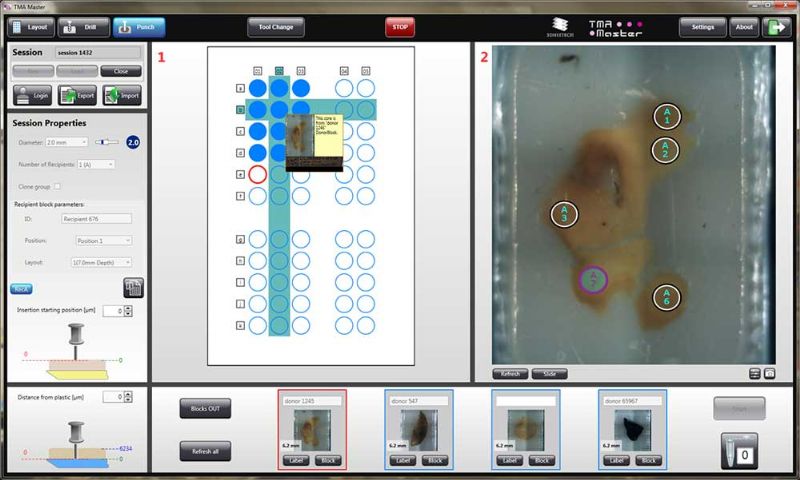
Task: Click filled core at row a column 03
Action: click(301, 88)
